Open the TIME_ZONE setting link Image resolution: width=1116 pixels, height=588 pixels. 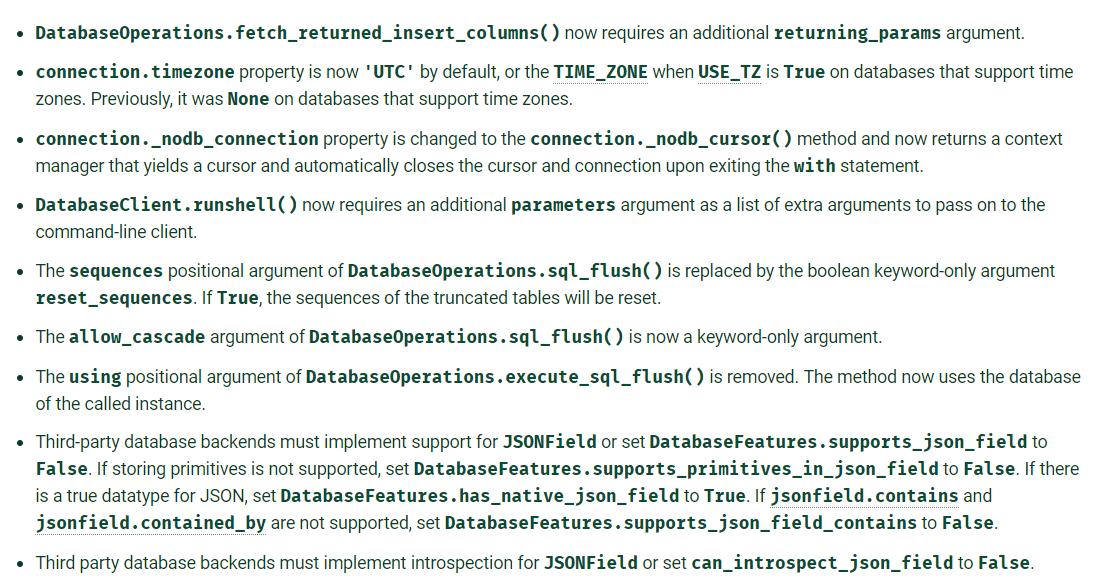tap(600, 73)
